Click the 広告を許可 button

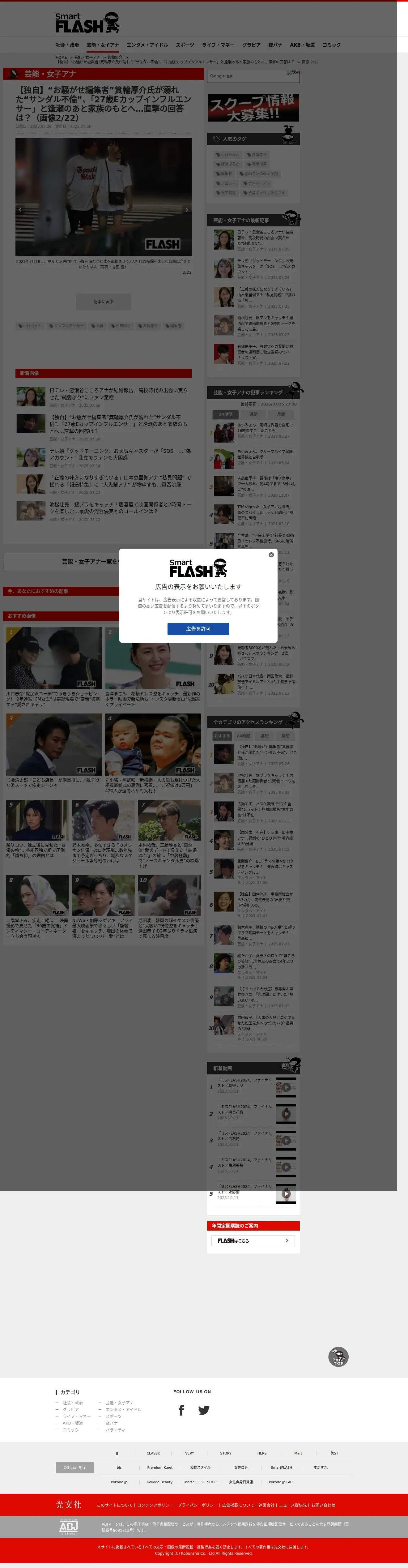click(x=198, y=629)
